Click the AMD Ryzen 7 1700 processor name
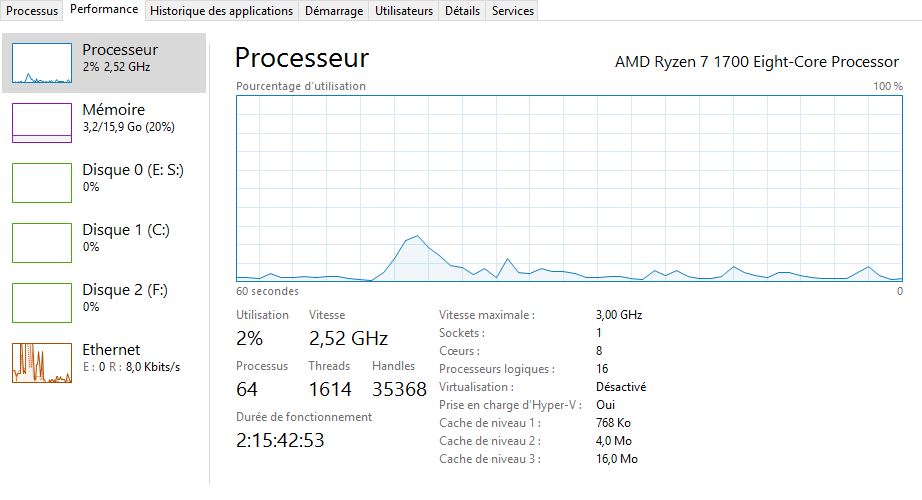Image resolution: width=922 pixels, height=500 pixels. [758, 62]
